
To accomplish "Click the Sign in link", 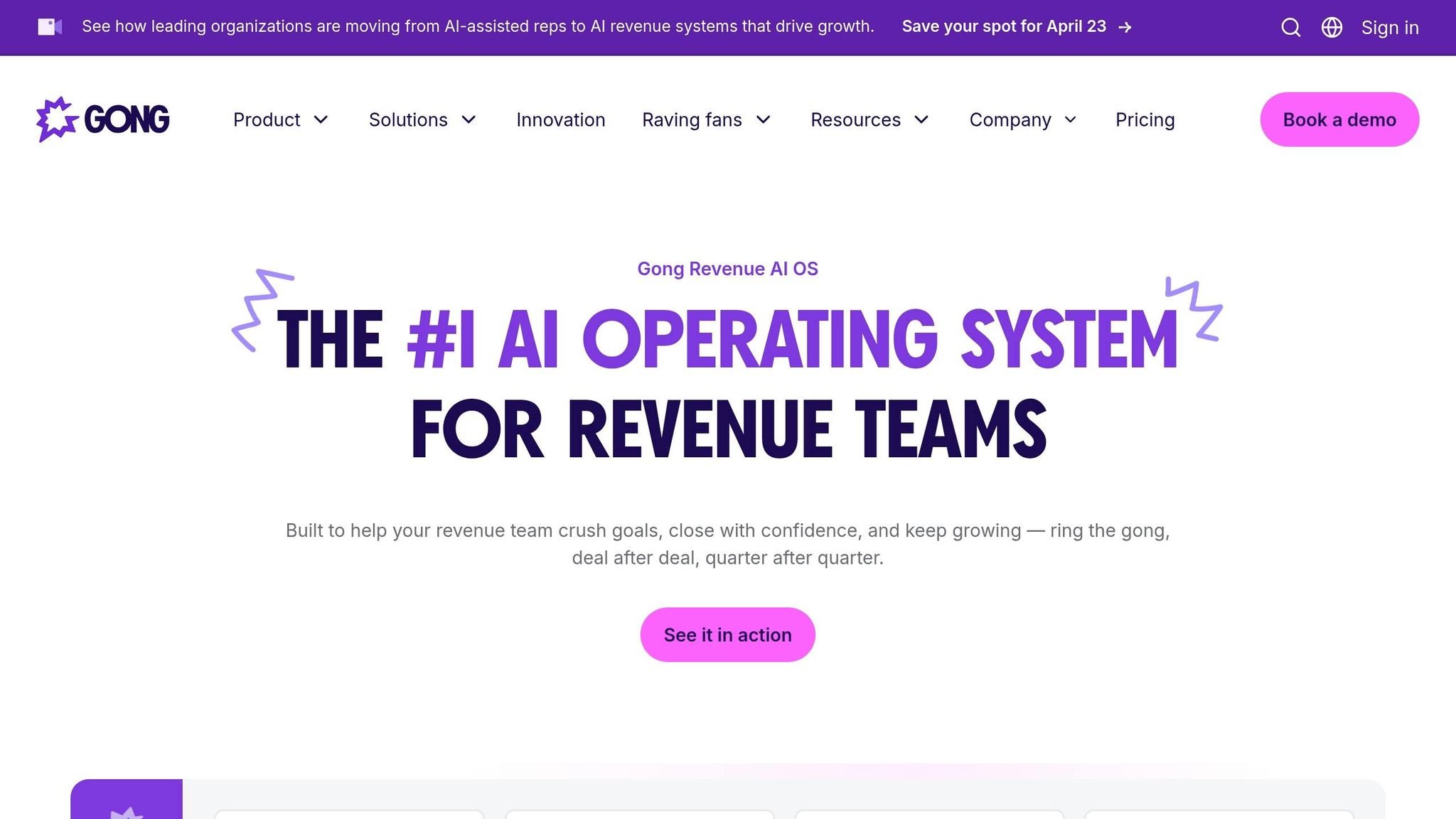I will click(x=1389, y=28).
